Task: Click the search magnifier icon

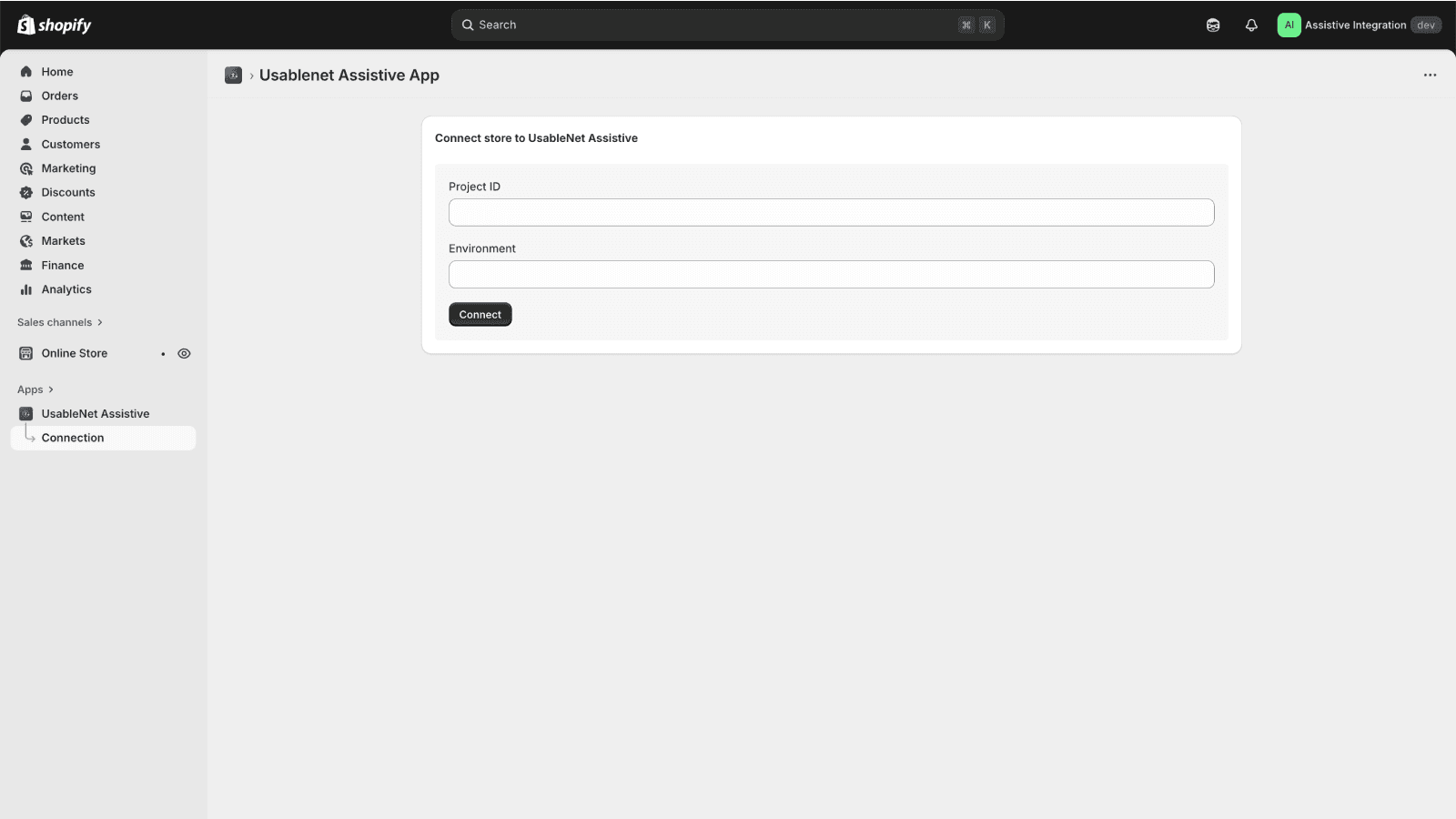Action: coord(468,25)
